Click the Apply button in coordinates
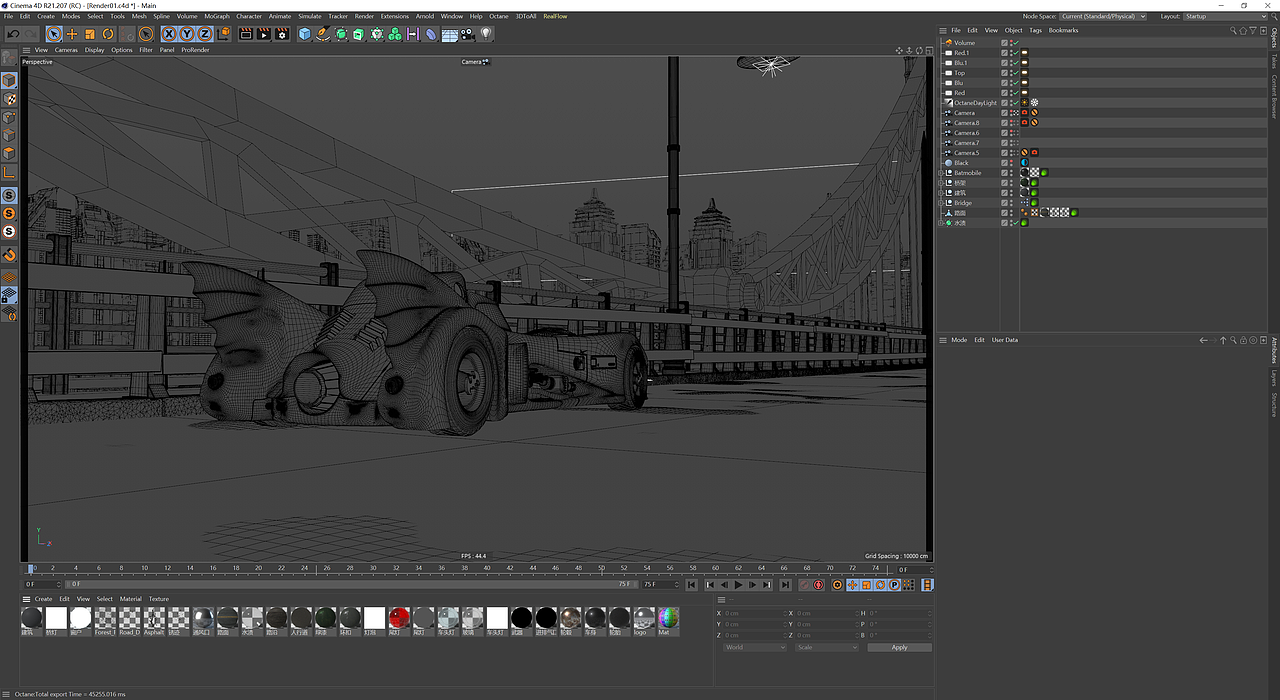Image resolution: width=1280 pixels, height=700 pixels. pos(899,647)
